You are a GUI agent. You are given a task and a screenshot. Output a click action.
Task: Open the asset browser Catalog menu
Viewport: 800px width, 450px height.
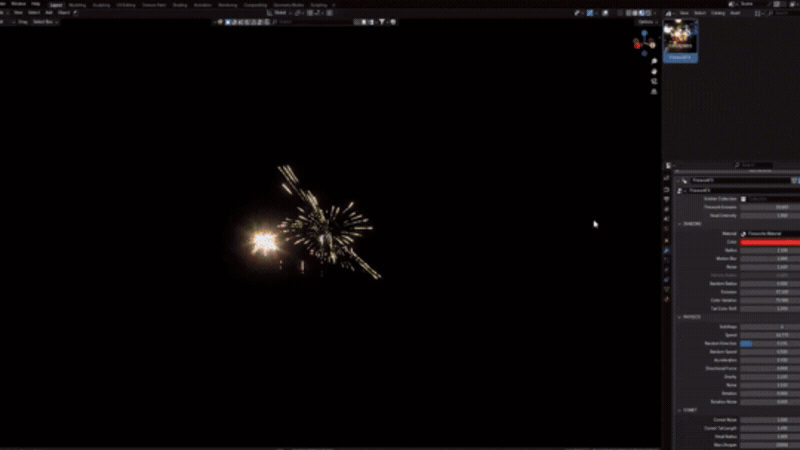point(718,13)
